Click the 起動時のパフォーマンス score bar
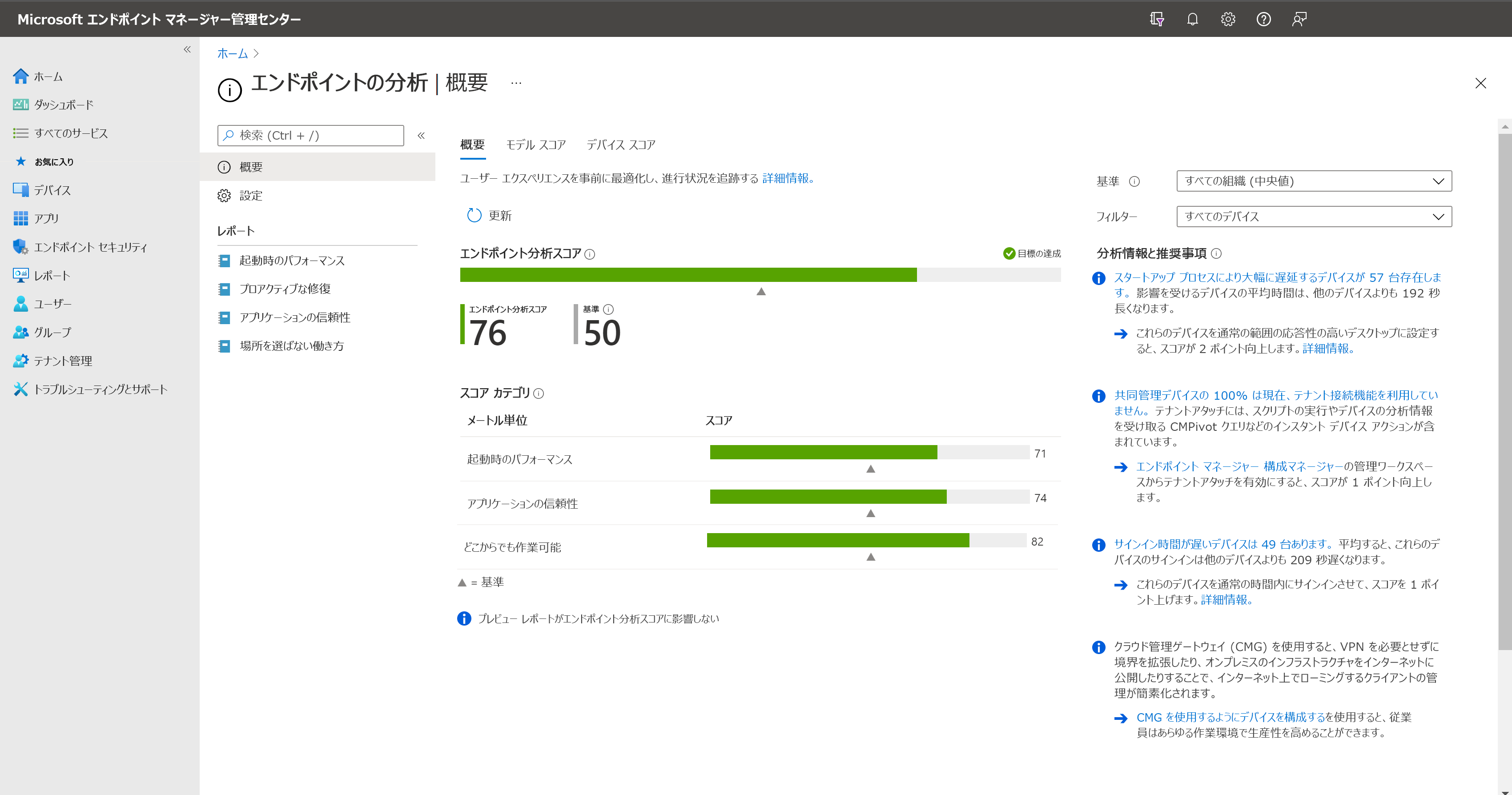The width and height of the screenshot is (1512, 795). point(869,452)
